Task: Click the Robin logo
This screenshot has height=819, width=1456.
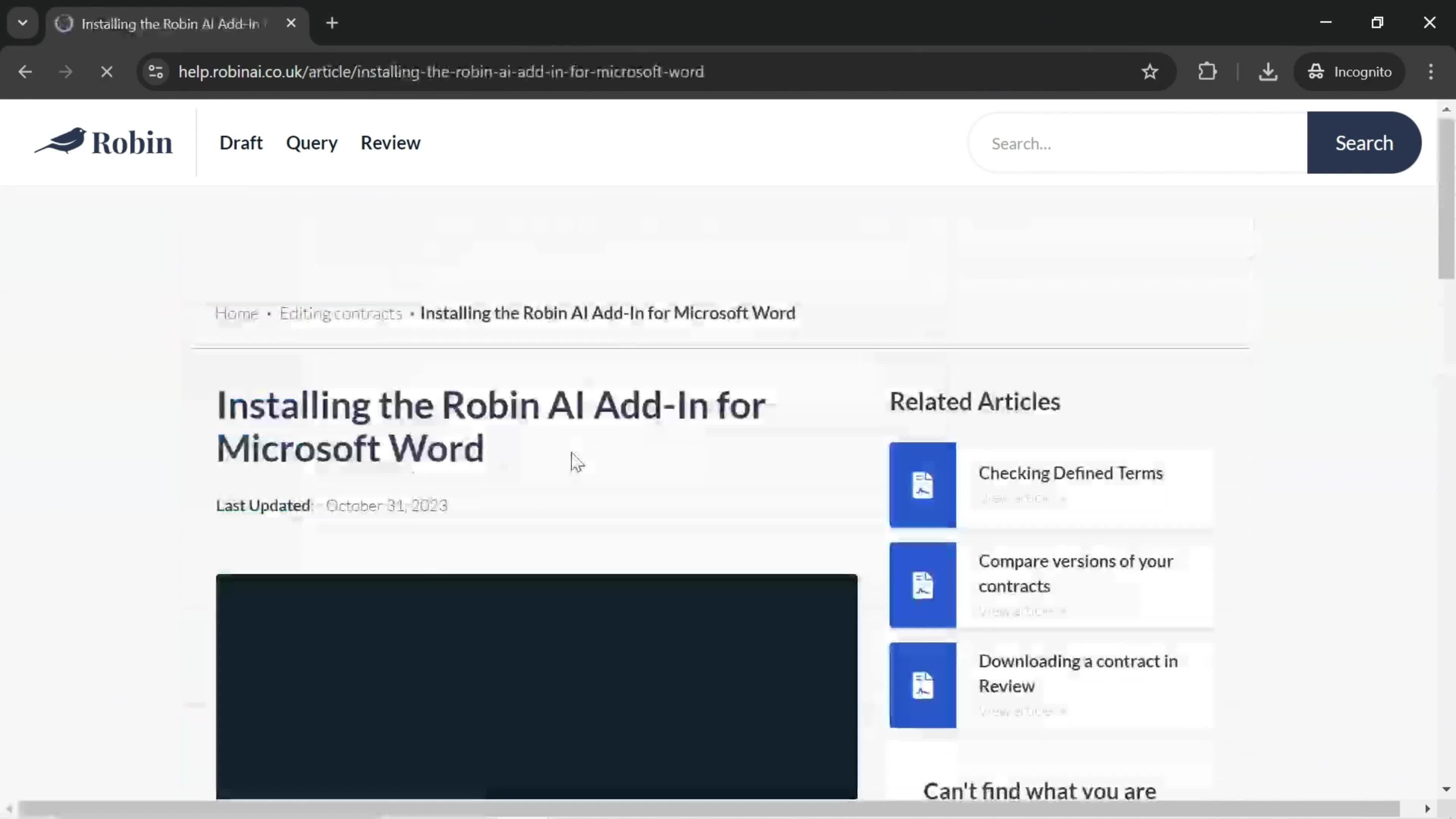Action: click(104, 142)
